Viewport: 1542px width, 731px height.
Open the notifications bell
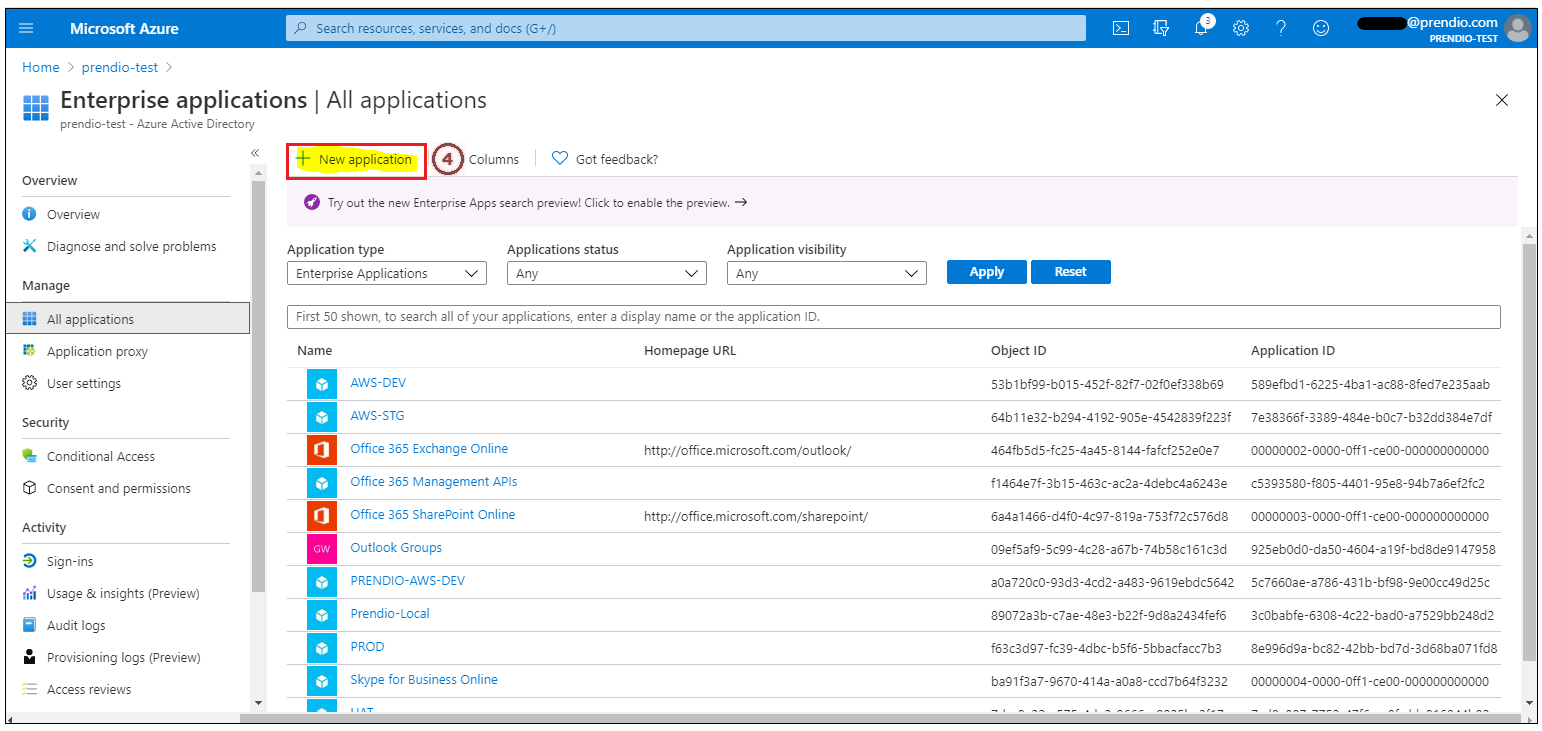[x=1200, y=28]
